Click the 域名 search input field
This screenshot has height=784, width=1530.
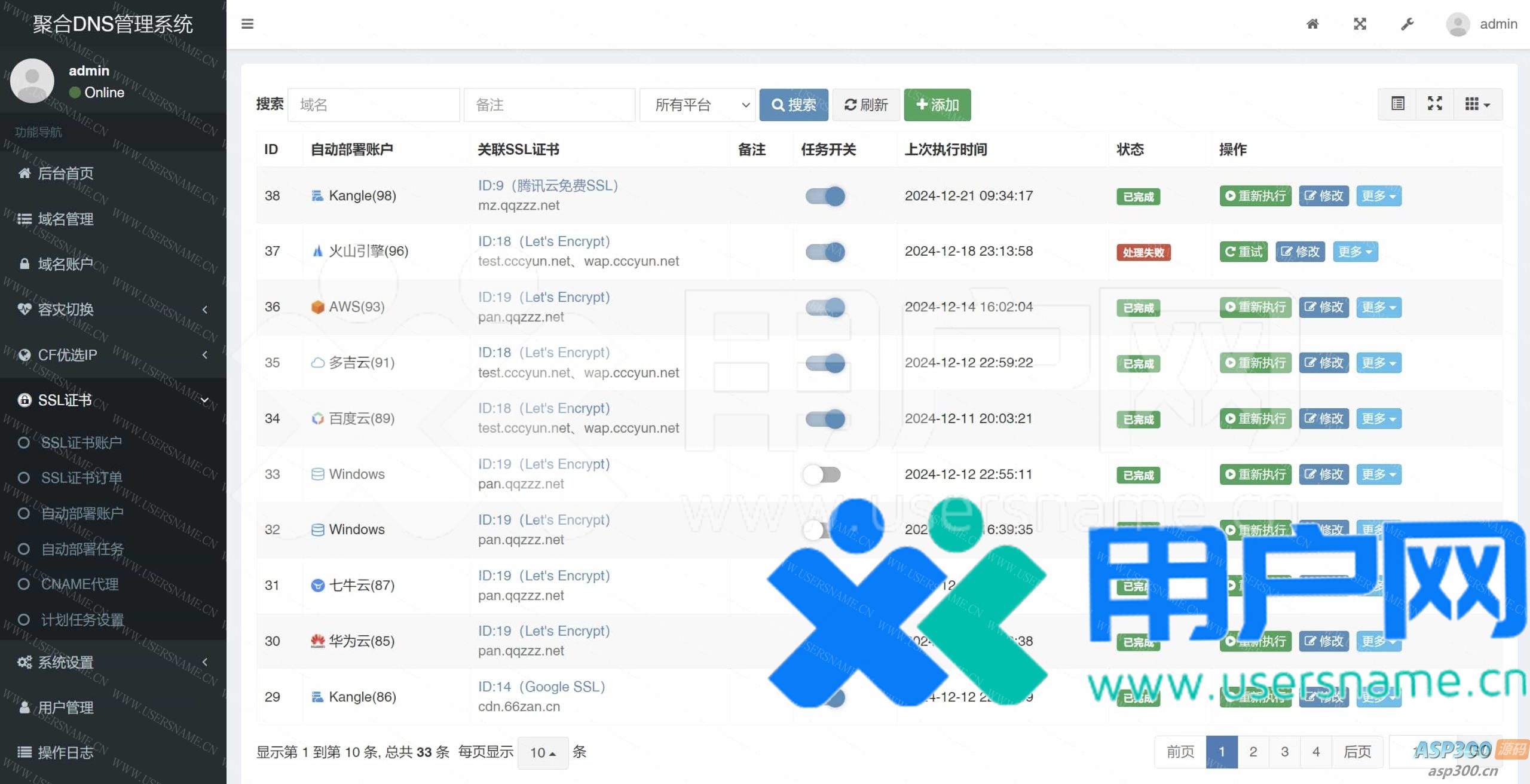(x=374, y=105)
